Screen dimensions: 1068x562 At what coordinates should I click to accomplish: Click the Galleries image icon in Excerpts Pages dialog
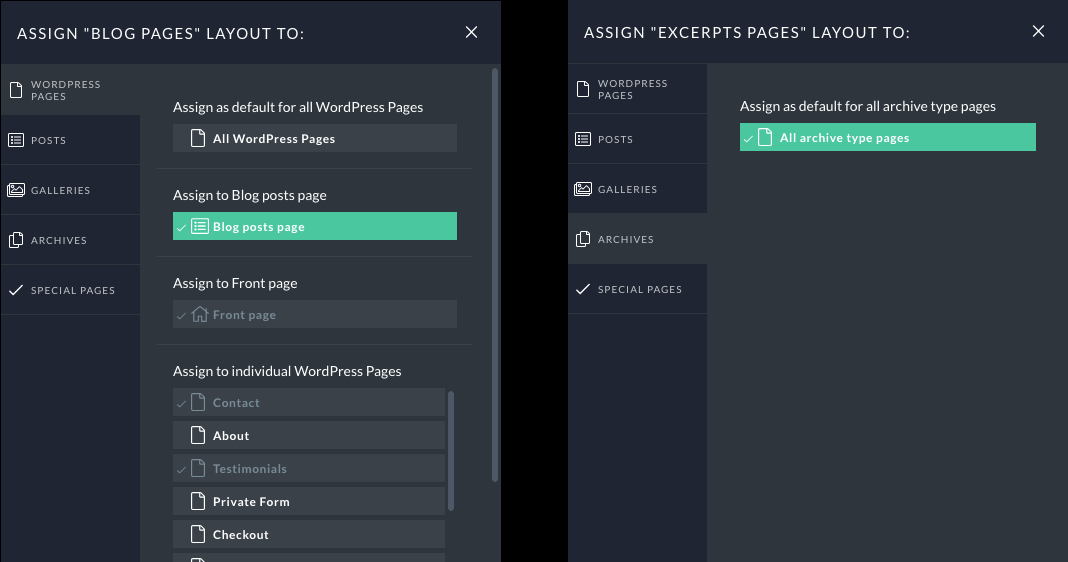tap(583, 189)
